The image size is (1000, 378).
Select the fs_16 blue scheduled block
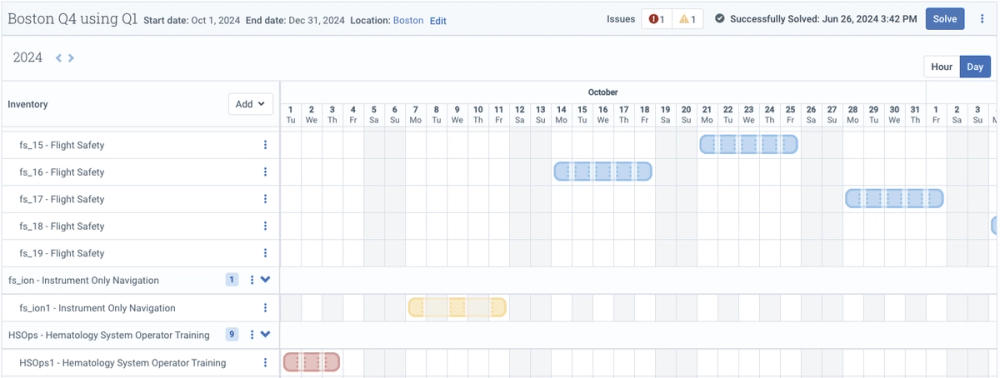point(603,171)
